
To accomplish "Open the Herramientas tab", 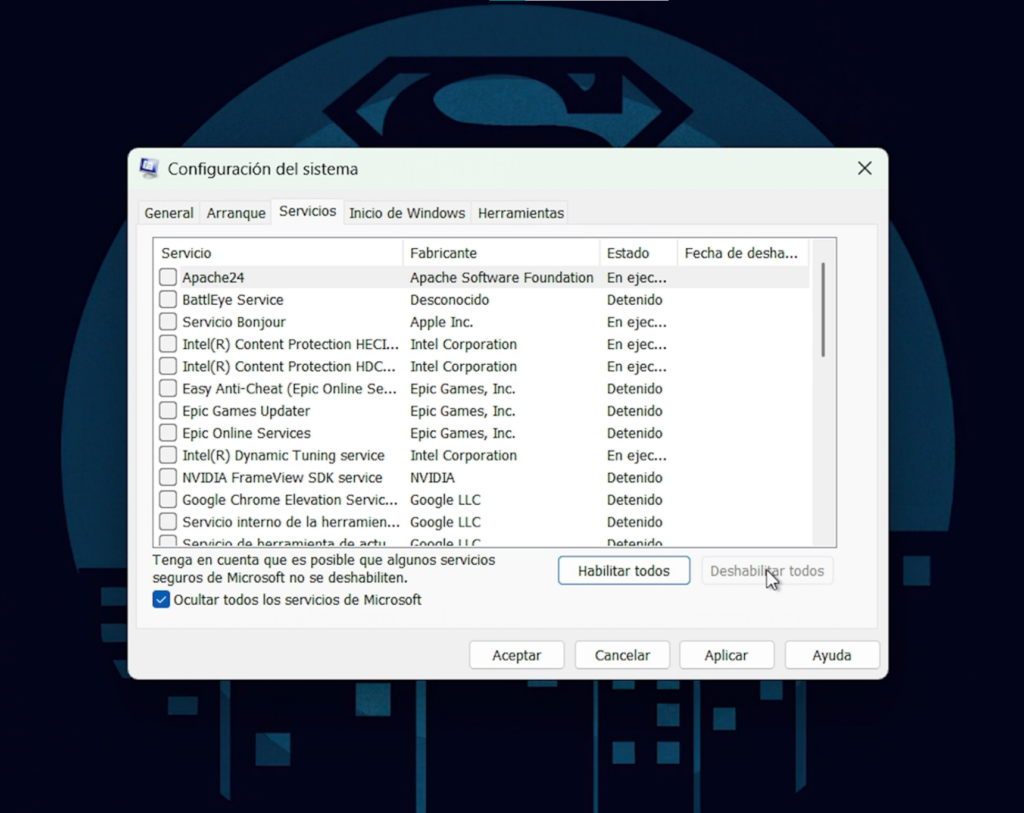I will (520, 212).
